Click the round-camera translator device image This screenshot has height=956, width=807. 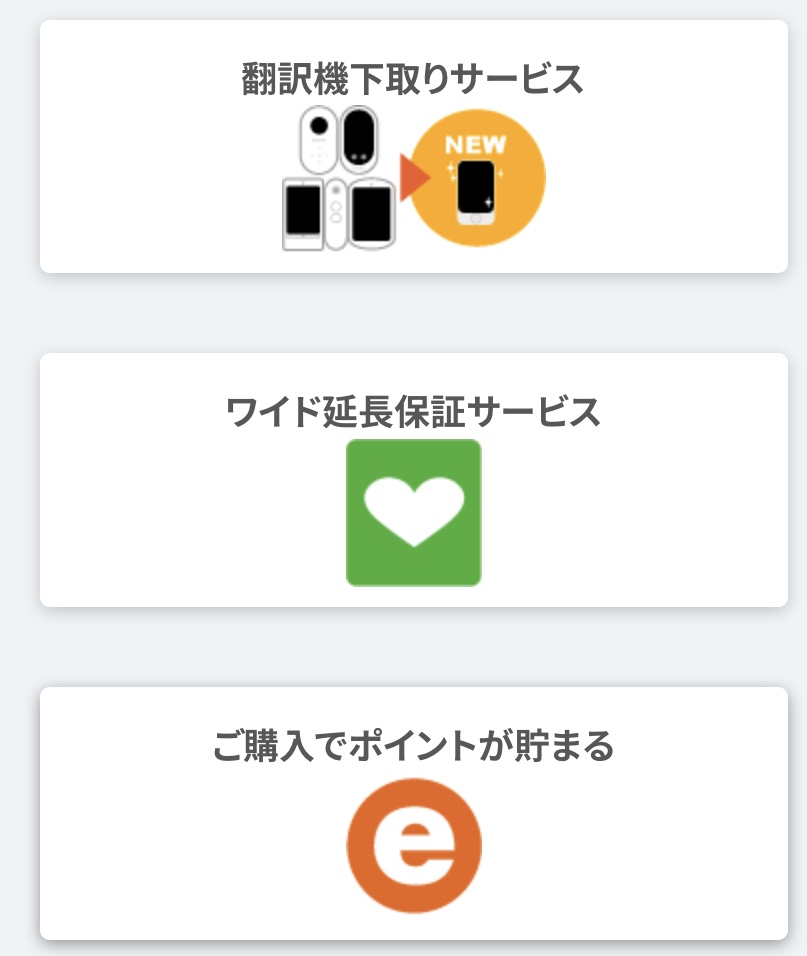coord(318,140)
